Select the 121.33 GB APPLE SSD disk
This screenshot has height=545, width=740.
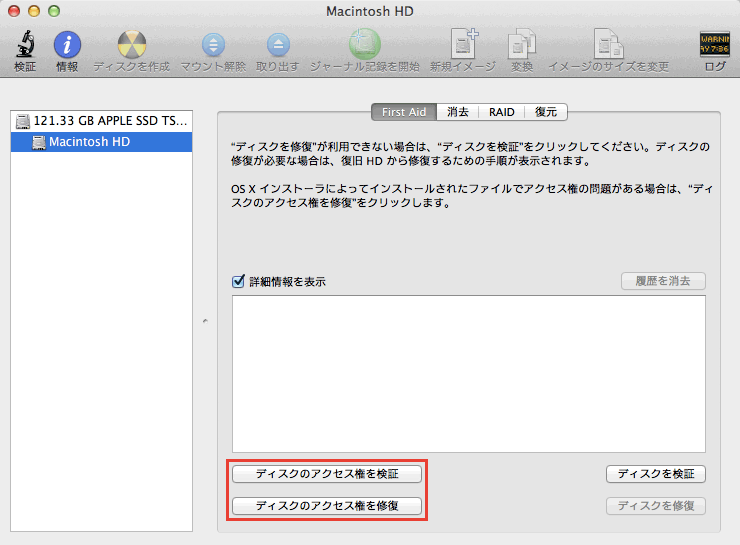[101, 121]
